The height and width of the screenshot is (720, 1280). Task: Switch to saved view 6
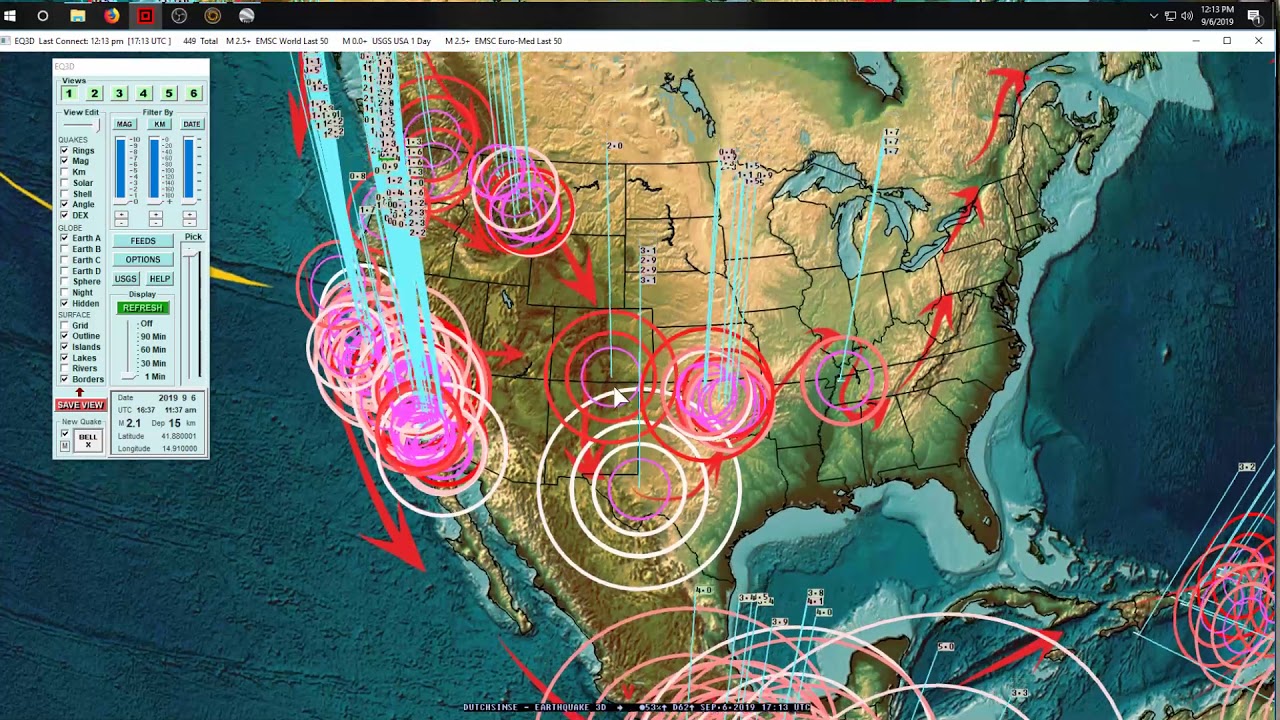193,93
